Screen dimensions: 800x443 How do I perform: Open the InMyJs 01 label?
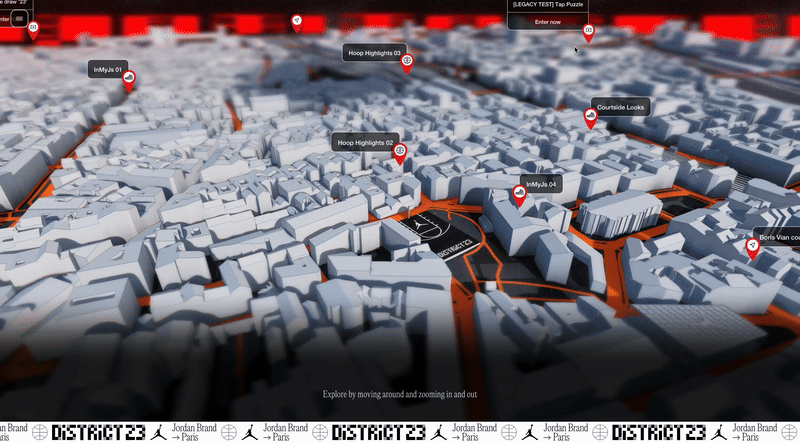click(x=108, y=69)
